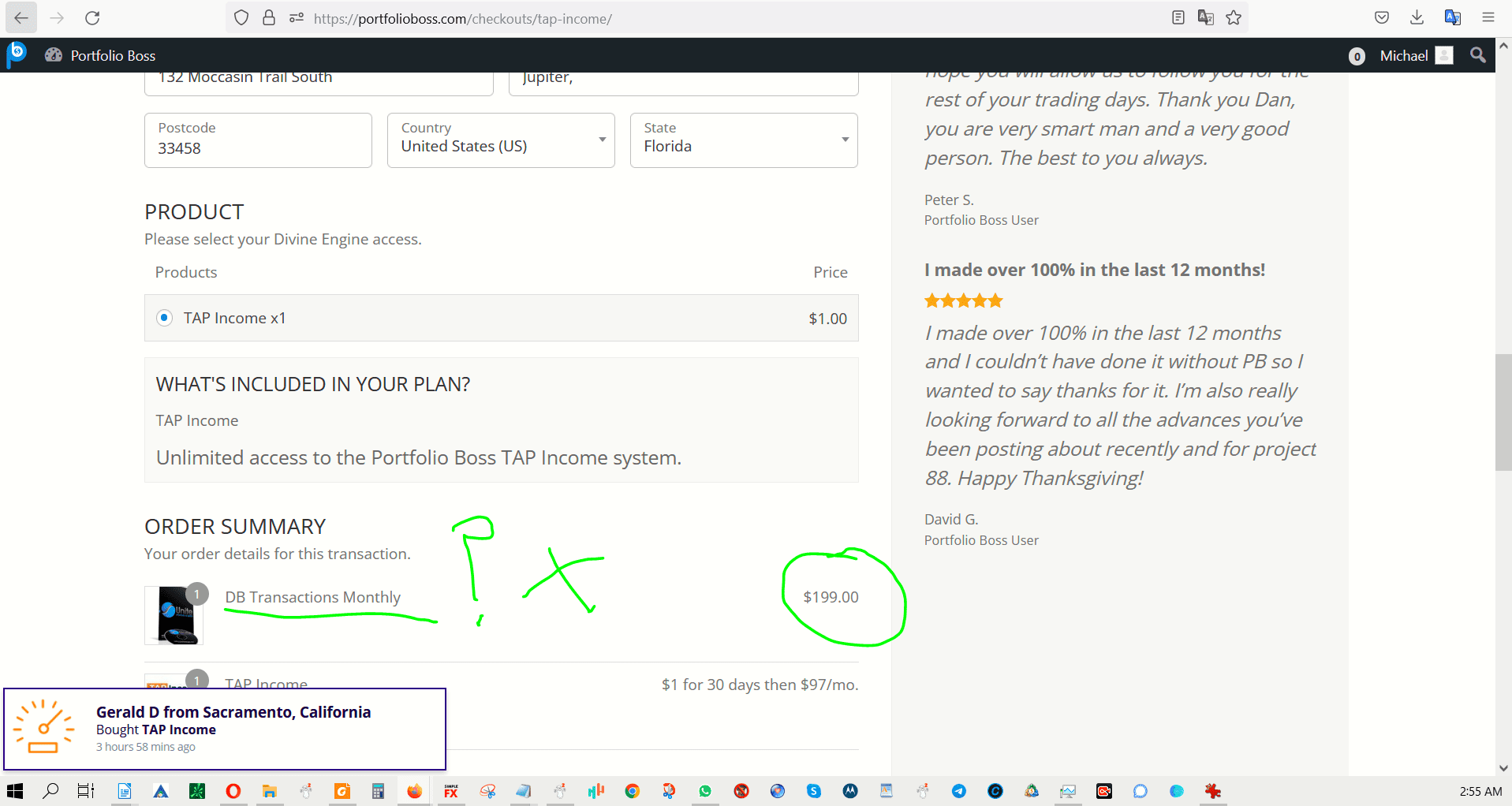
Task: Open the State dropdown showing Florida
Action: 743,140
